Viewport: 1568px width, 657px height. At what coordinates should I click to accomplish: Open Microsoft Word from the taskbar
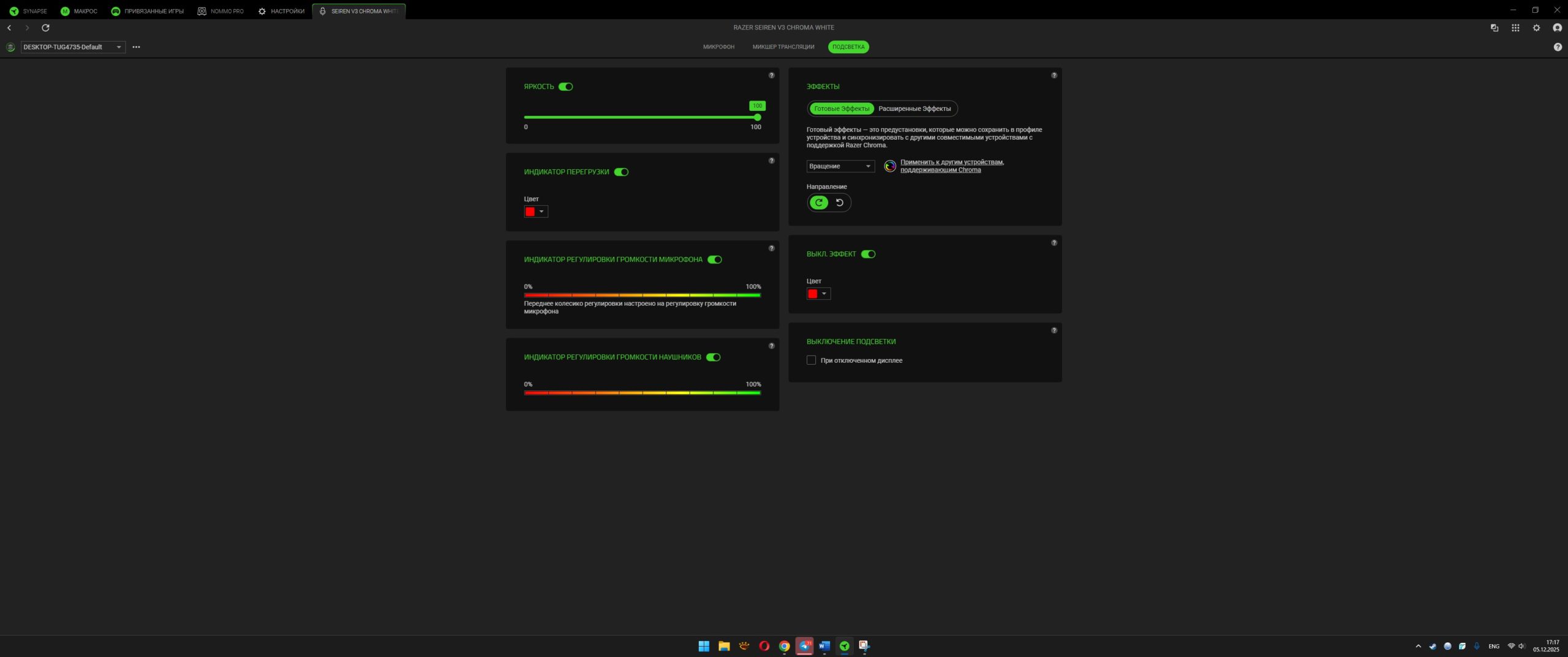pyautogui.click(x=824, y=646)
